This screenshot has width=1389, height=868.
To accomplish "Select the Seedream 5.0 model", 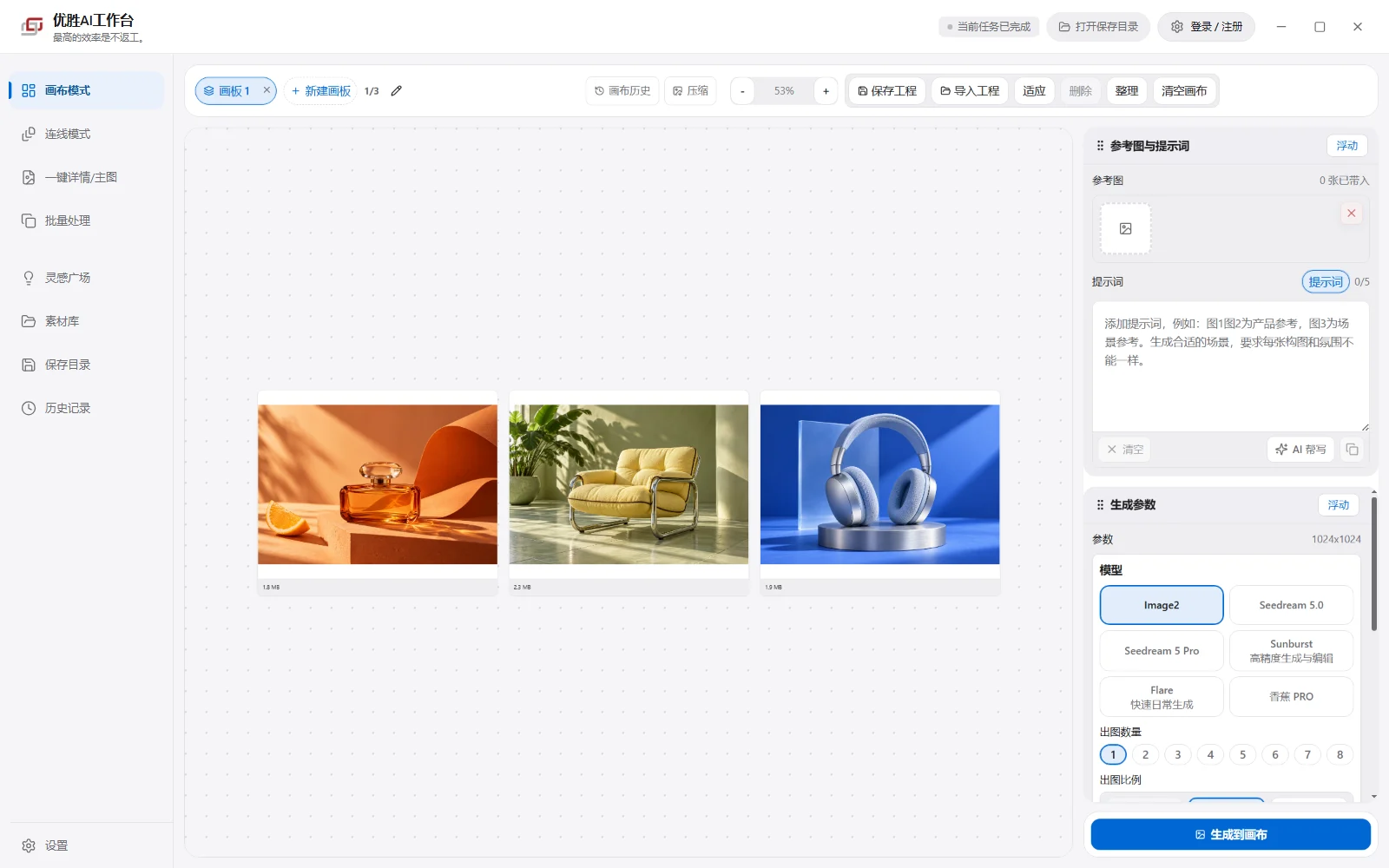I will click(x=1291, y=605).
